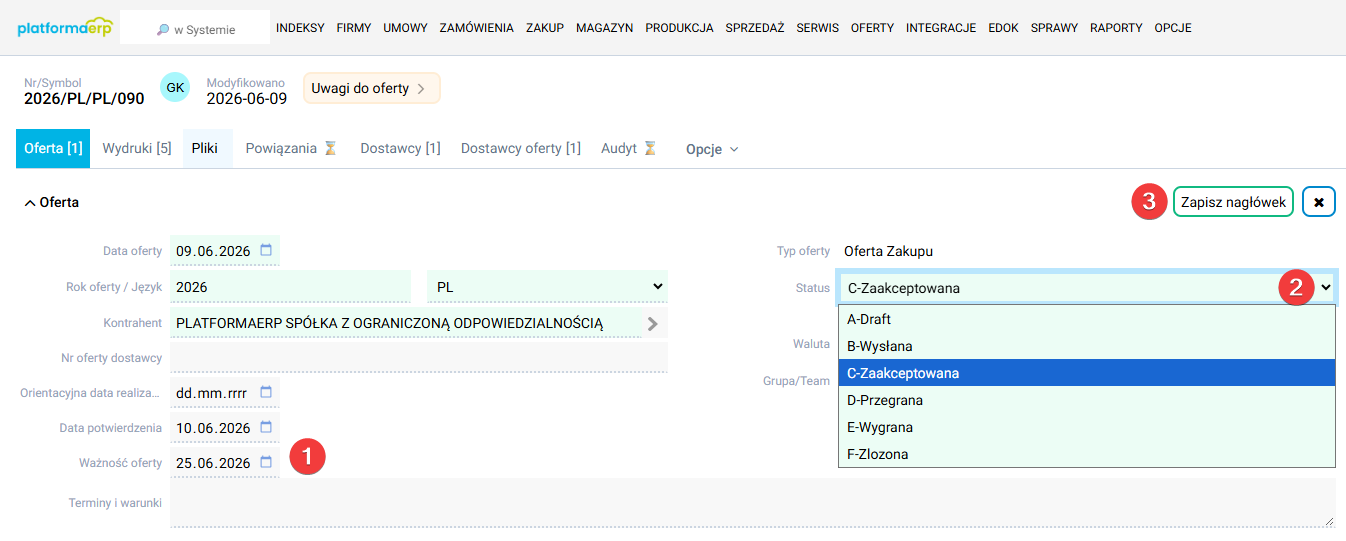Open the INDEKSY menu
This screenshot has width=1346, height=541.
[300, 28]
